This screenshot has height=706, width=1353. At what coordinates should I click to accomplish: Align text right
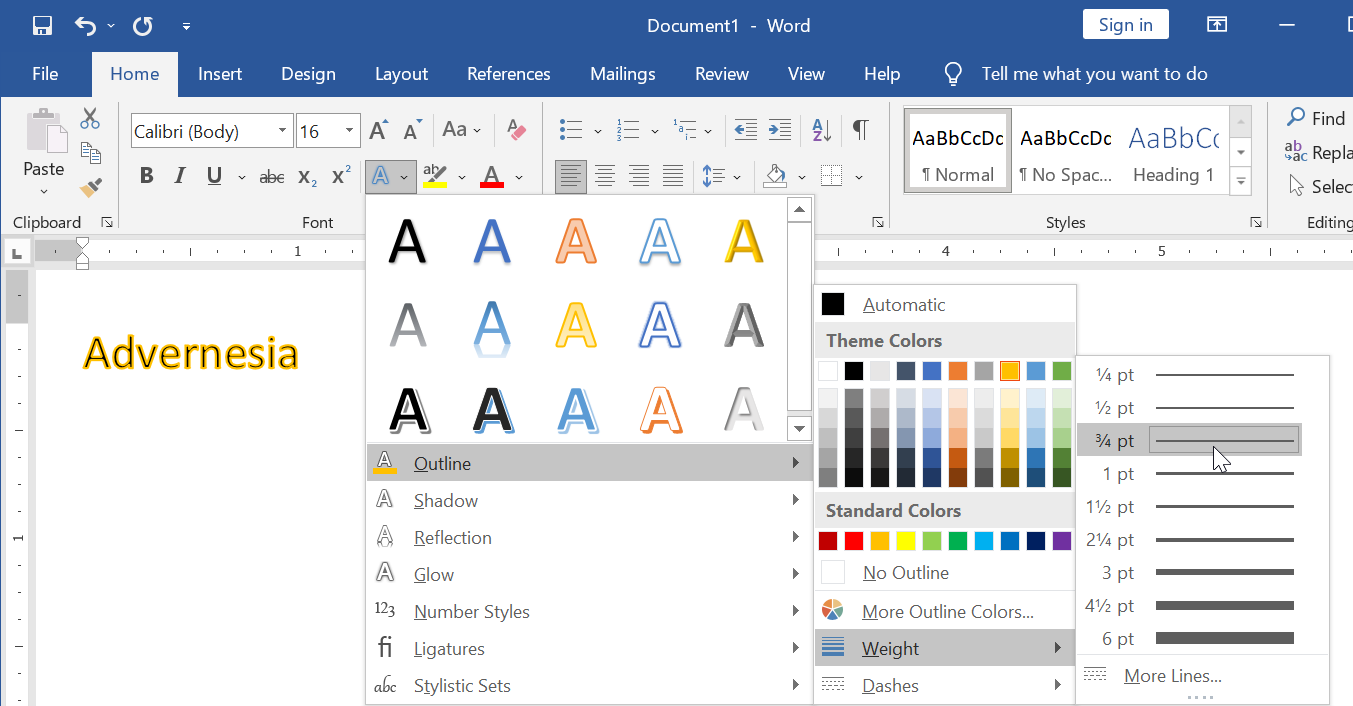click(x=639, y=177)
